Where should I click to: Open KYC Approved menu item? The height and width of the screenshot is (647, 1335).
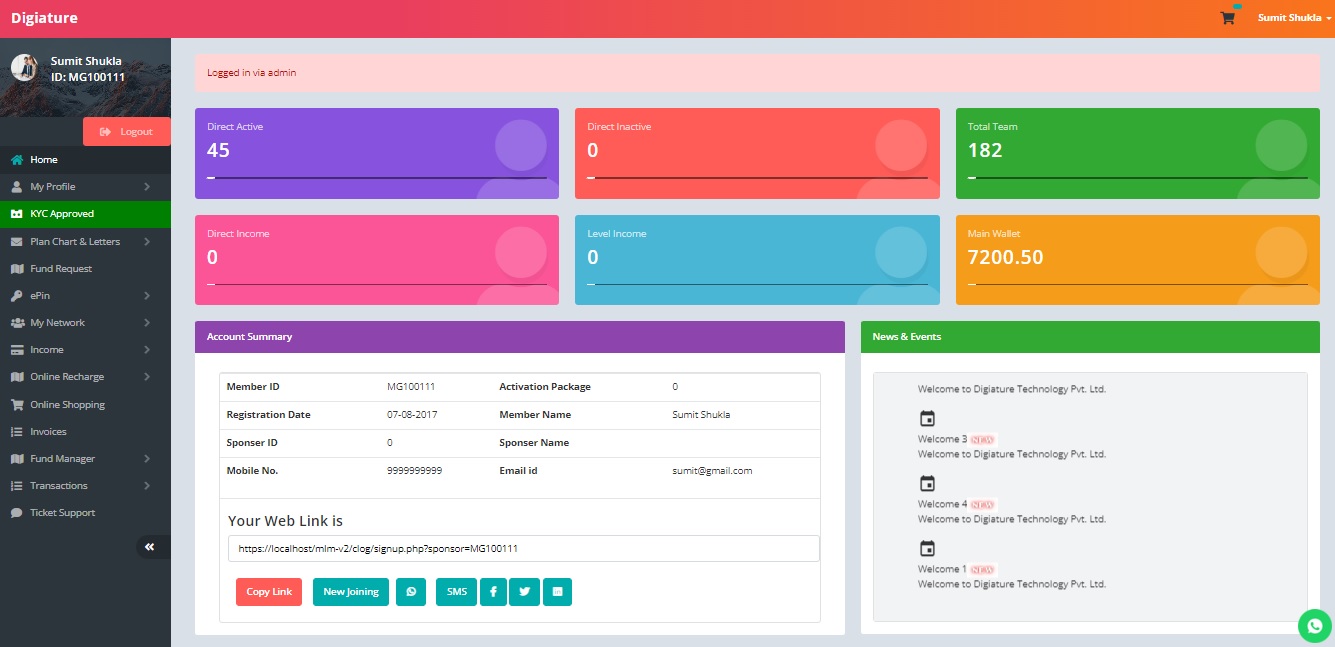85,214
